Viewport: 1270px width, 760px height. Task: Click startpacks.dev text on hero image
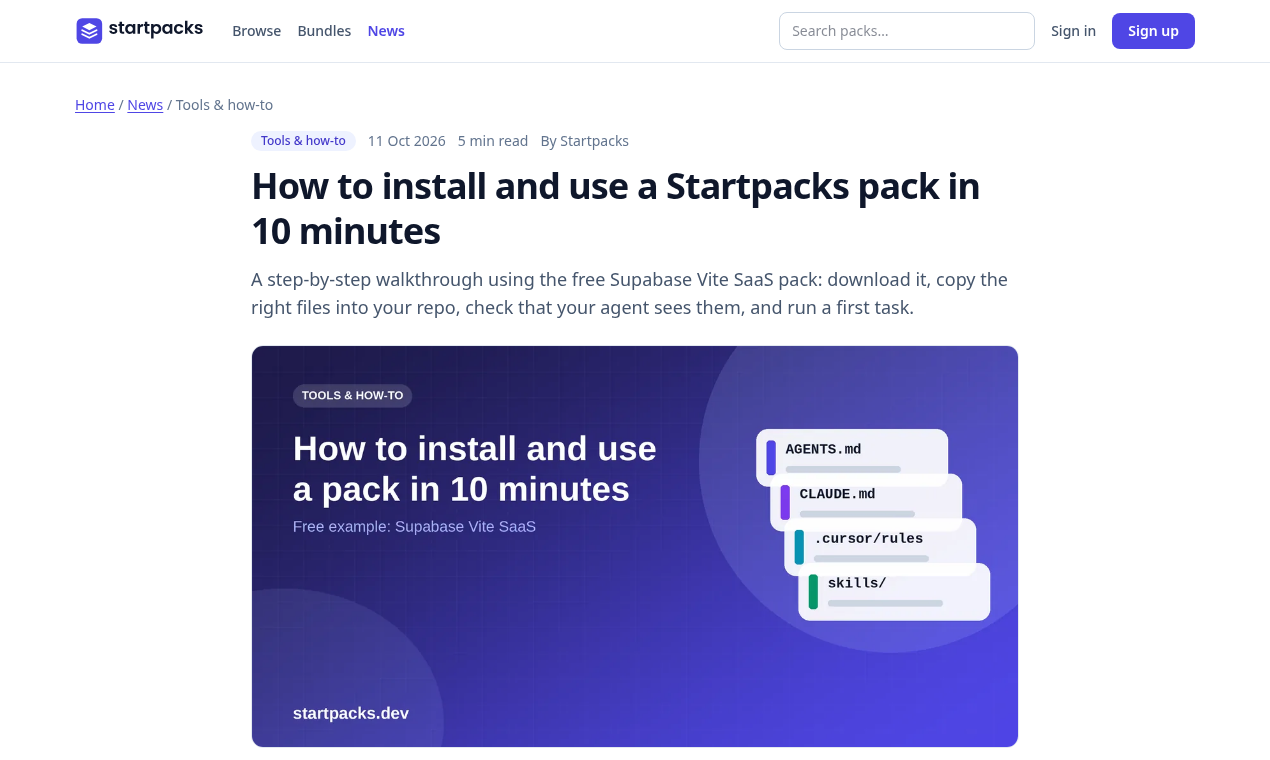tap(351, 714)
